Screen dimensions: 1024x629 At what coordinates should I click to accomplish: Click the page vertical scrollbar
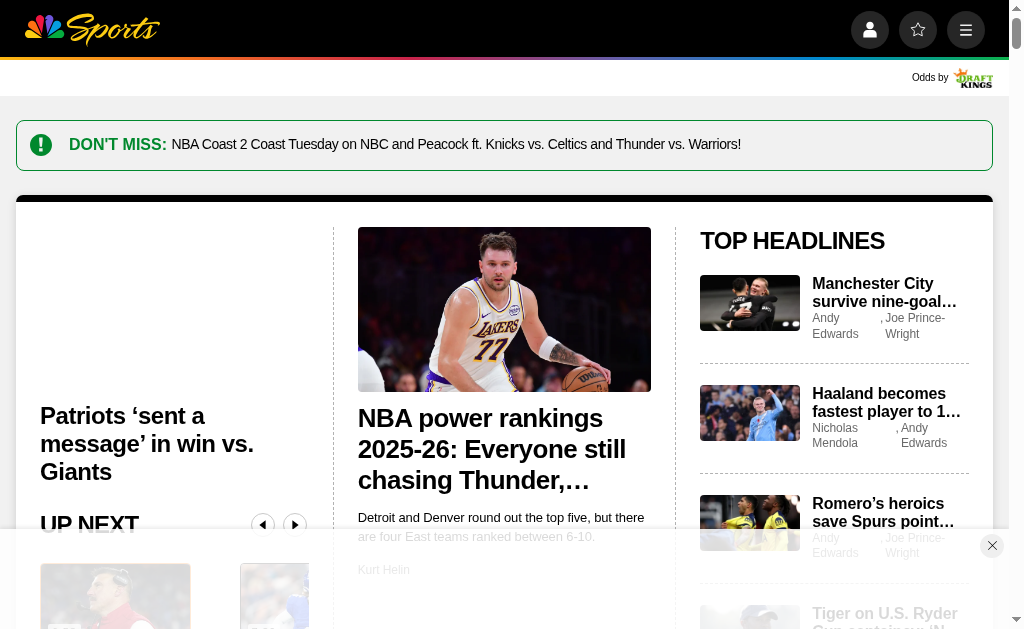1016,300
